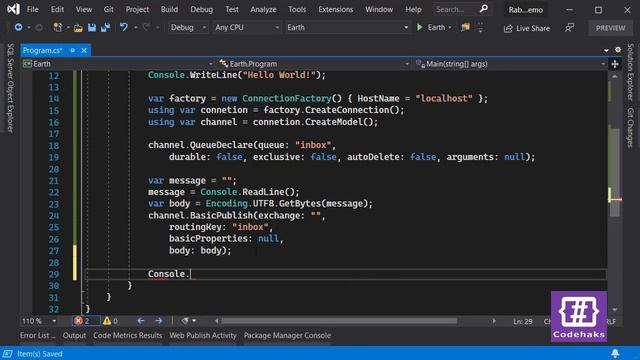Viewport: 640px width, 360px height.
Task: Open the Earth project navigation dropdown
Action: 118,64
